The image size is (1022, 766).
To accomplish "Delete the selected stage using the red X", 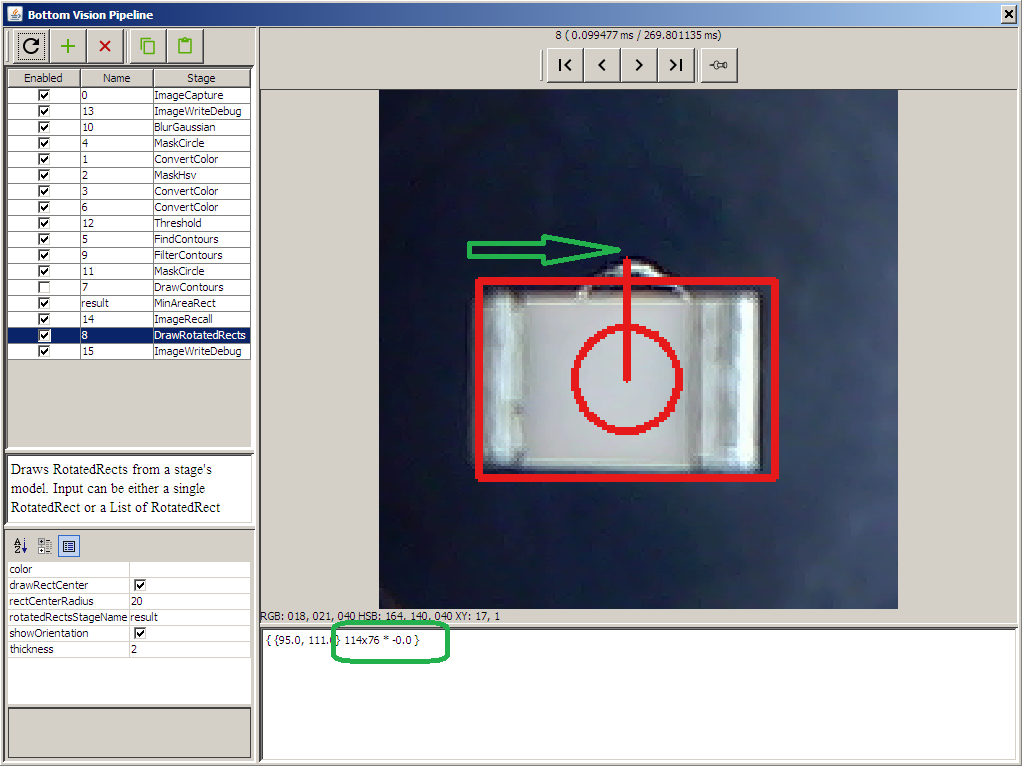I will (103, 46).
